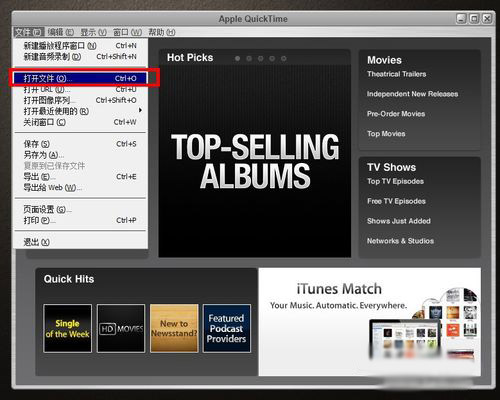Select fifth Hot Picks page dot
Viewport: 500px width, 400px height.
tap(284, 58)
